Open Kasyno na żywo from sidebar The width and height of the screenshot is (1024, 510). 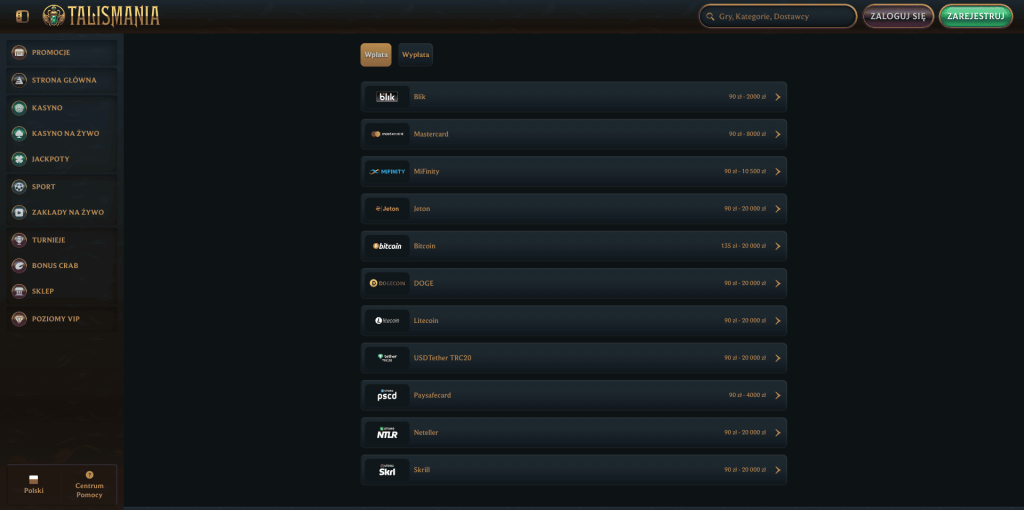coord(65,133)
